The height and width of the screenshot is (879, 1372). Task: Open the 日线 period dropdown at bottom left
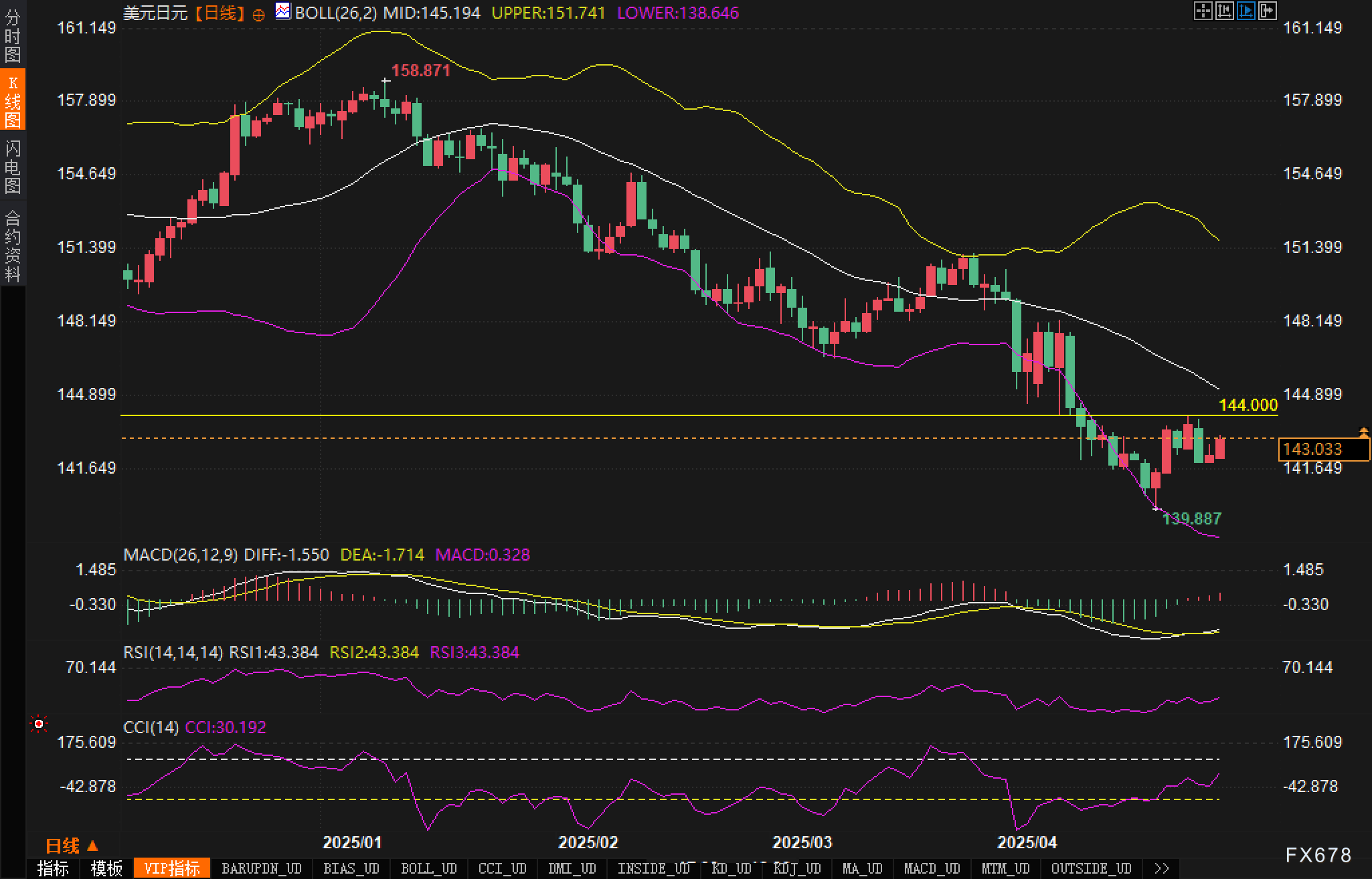pos(72,846)
